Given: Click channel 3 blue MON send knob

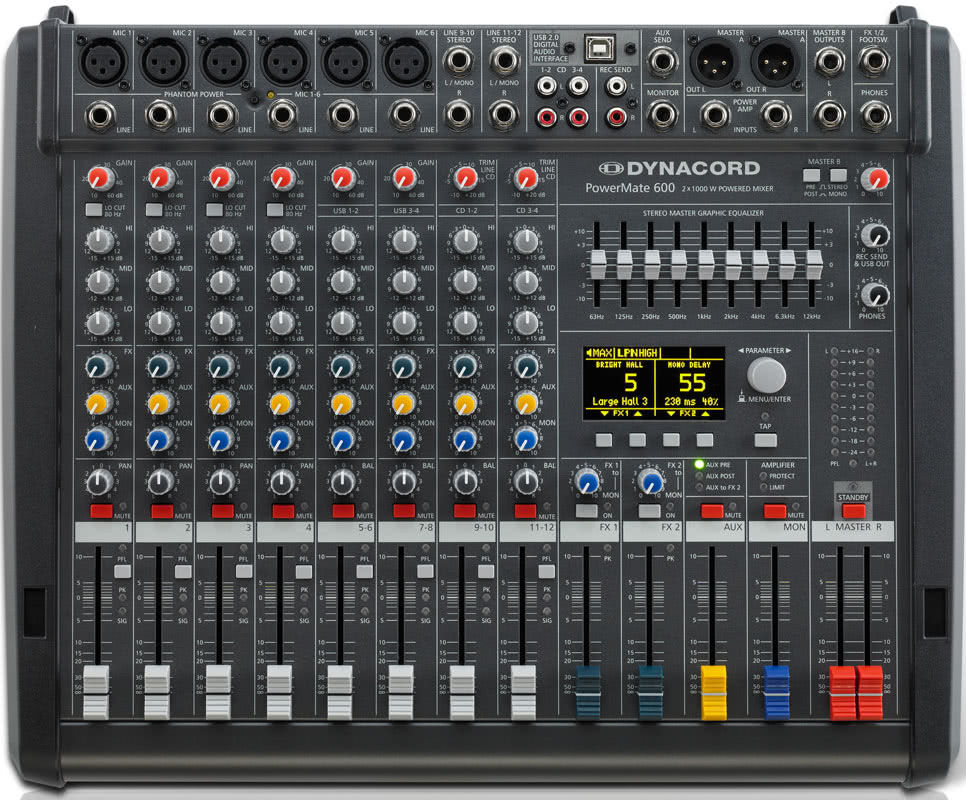Looking at the screenshot, I should click(221, 440).
